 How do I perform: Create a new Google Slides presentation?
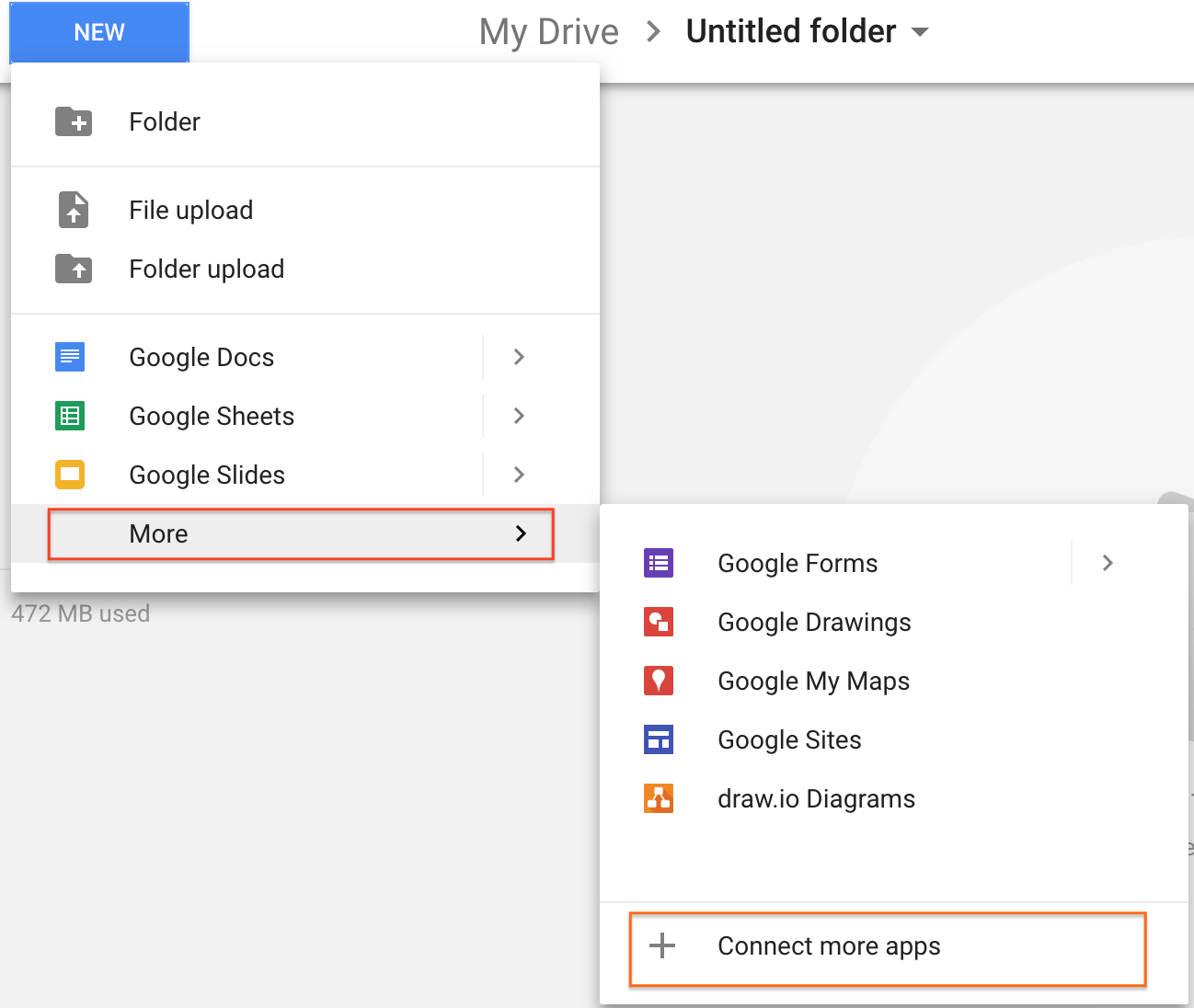coord(207,475)
